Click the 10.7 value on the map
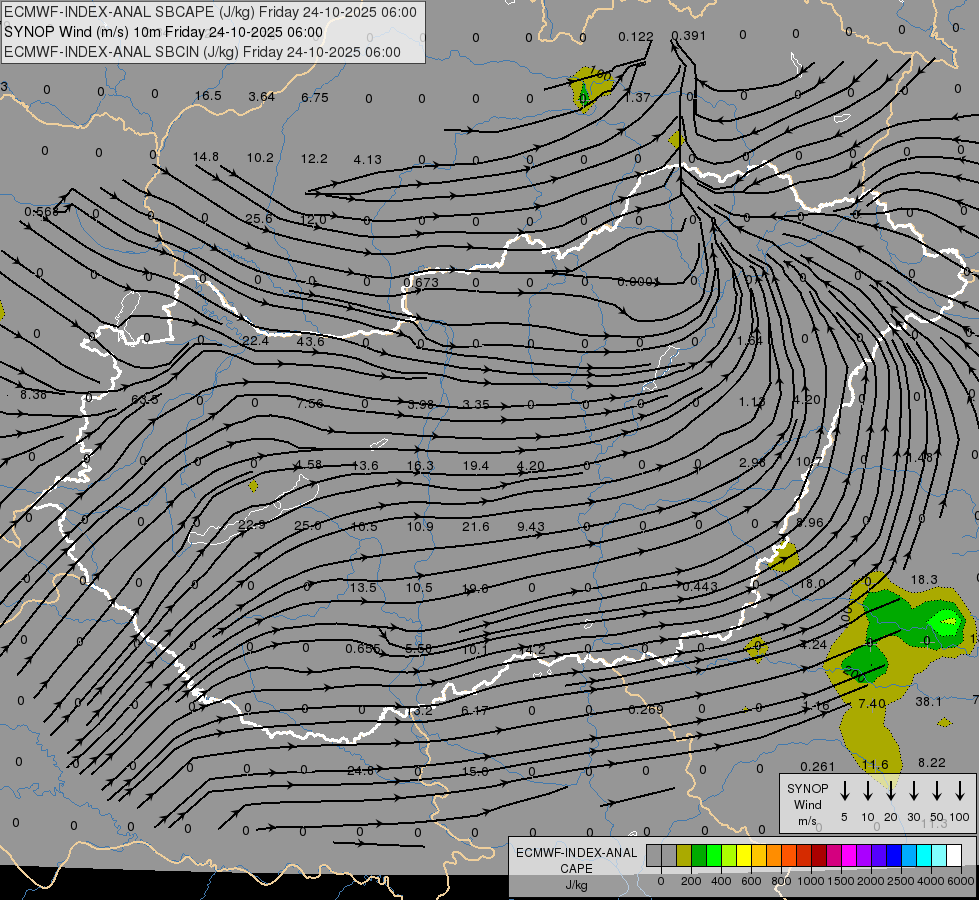The height and width of the screenshot is (900, 979). click(809, 462)
